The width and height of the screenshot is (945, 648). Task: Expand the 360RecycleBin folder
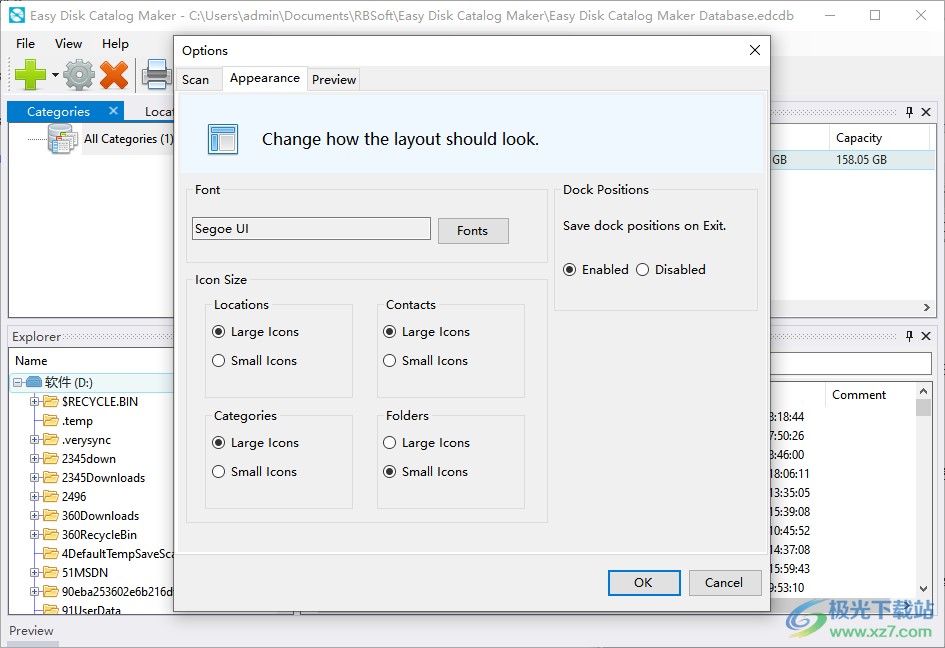tap(35, 535)
